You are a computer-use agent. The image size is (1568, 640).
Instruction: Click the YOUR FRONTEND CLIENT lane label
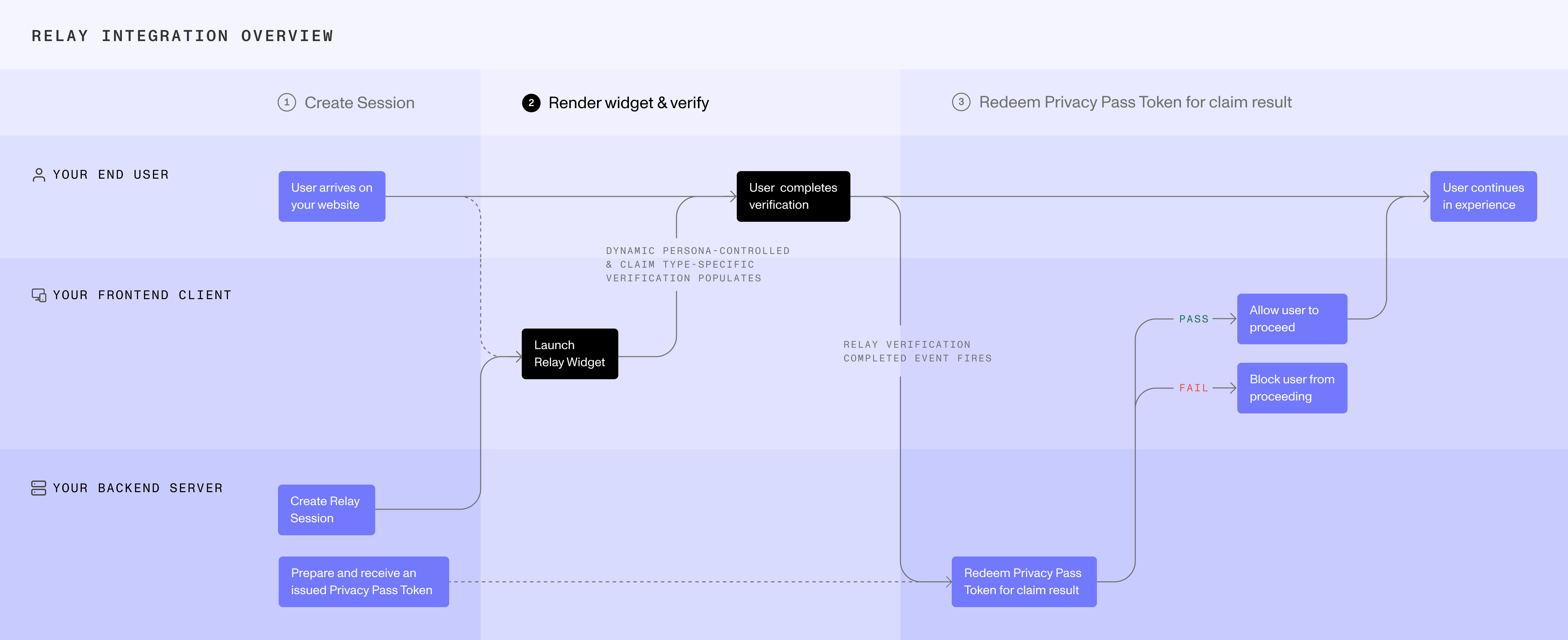[142, 295]
